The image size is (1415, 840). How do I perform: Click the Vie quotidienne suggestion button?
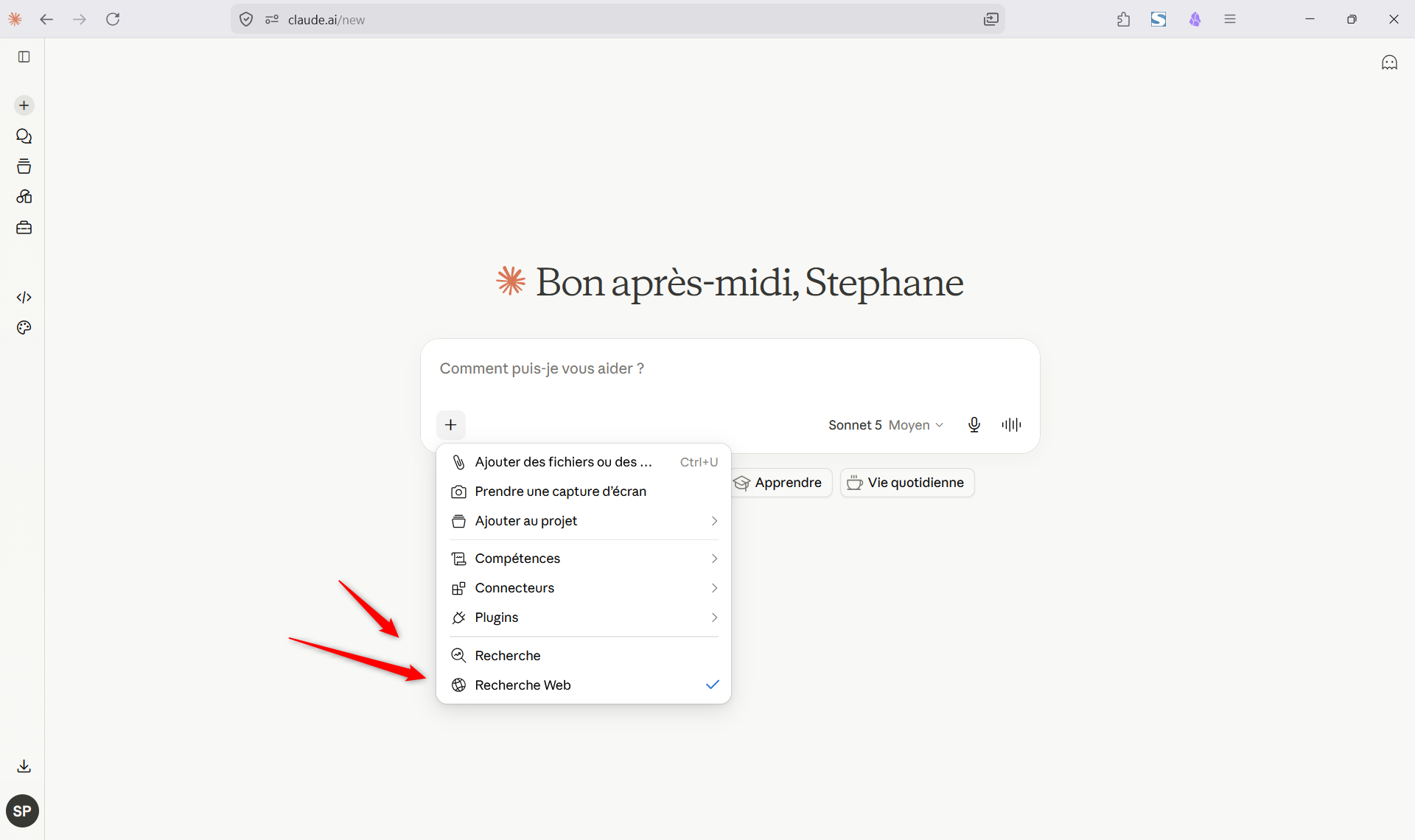(x=907, y=483)
